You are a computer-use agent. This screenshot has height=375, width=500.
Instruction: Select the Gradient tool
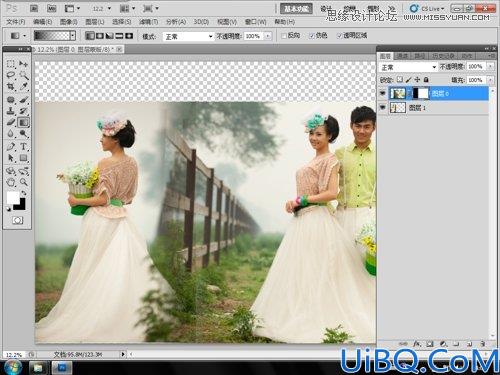[23, 122]
